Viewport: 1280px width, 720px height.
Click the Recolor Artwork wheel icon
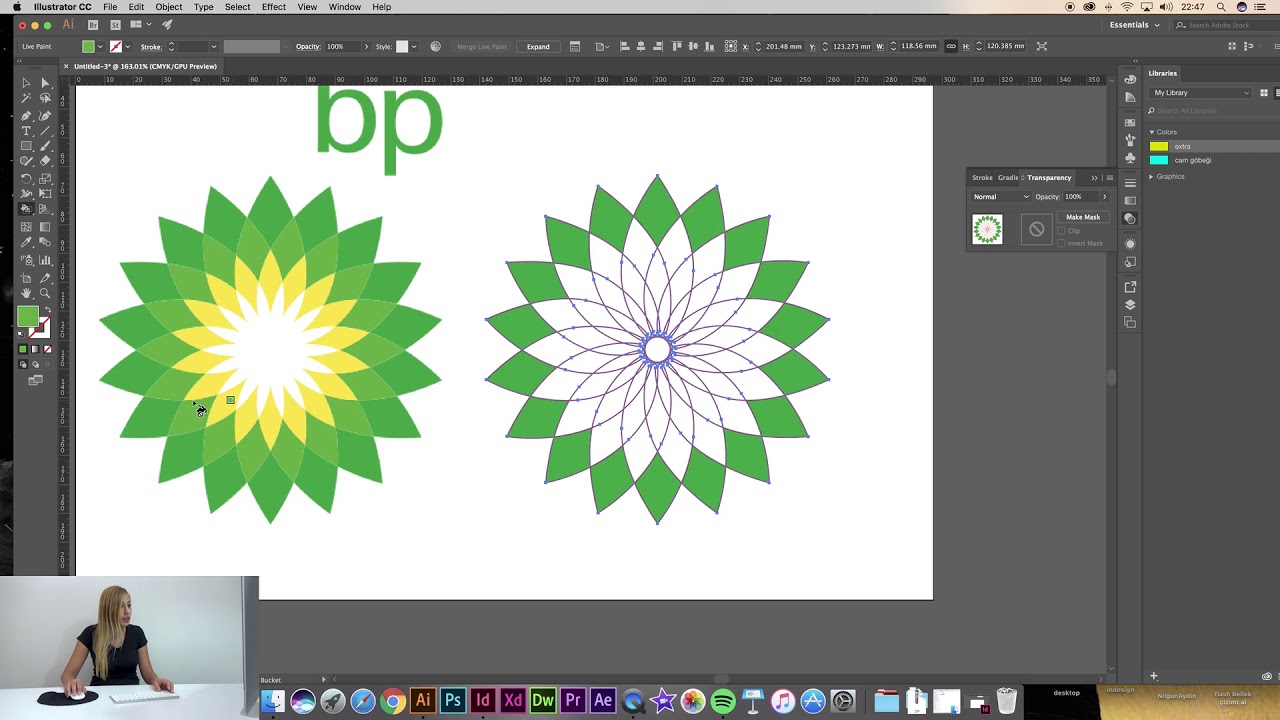point(435,46)
